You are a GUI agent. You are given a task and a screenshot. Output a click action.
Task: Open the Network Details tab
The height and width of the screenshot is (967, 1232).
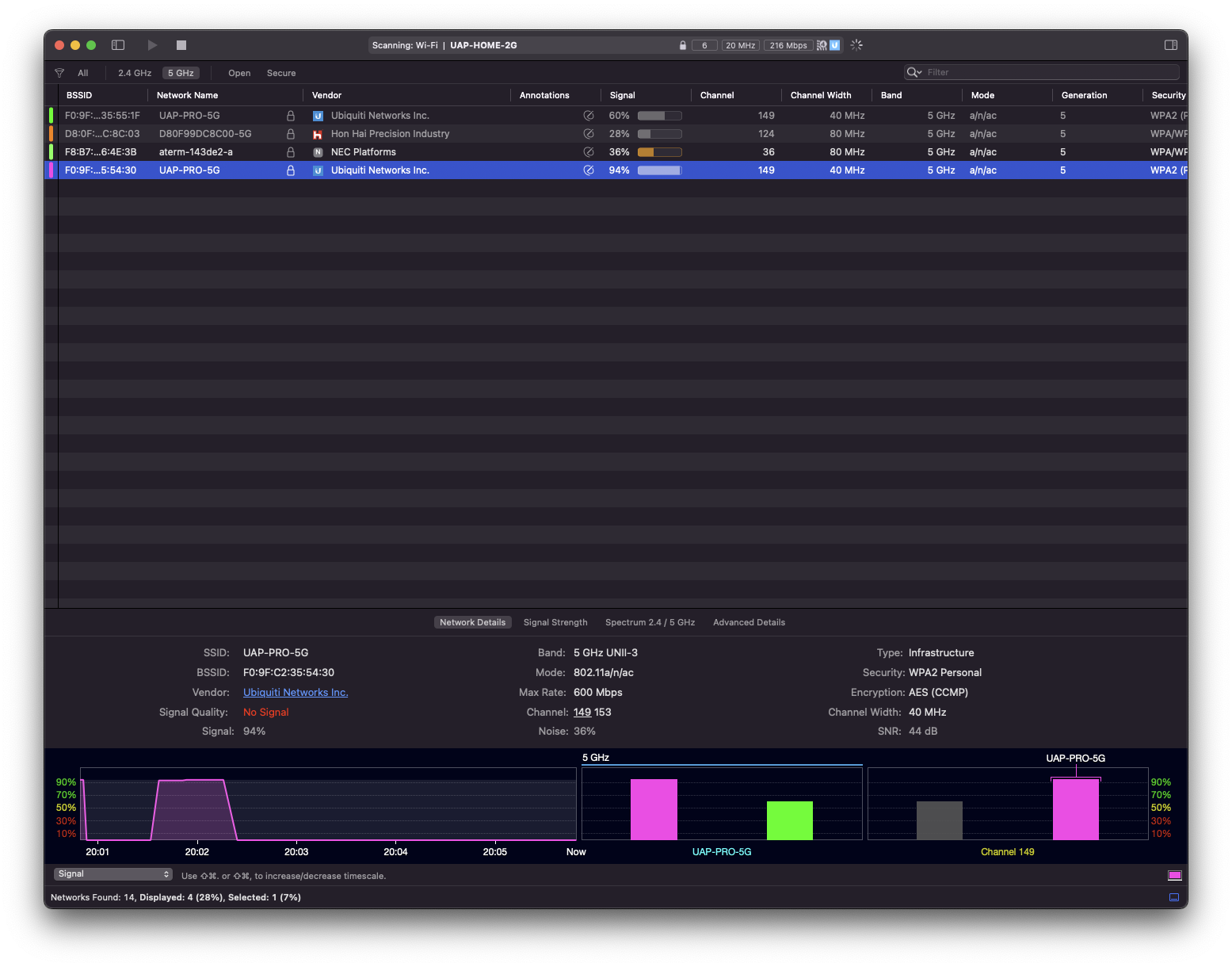[x=472, y=622]
